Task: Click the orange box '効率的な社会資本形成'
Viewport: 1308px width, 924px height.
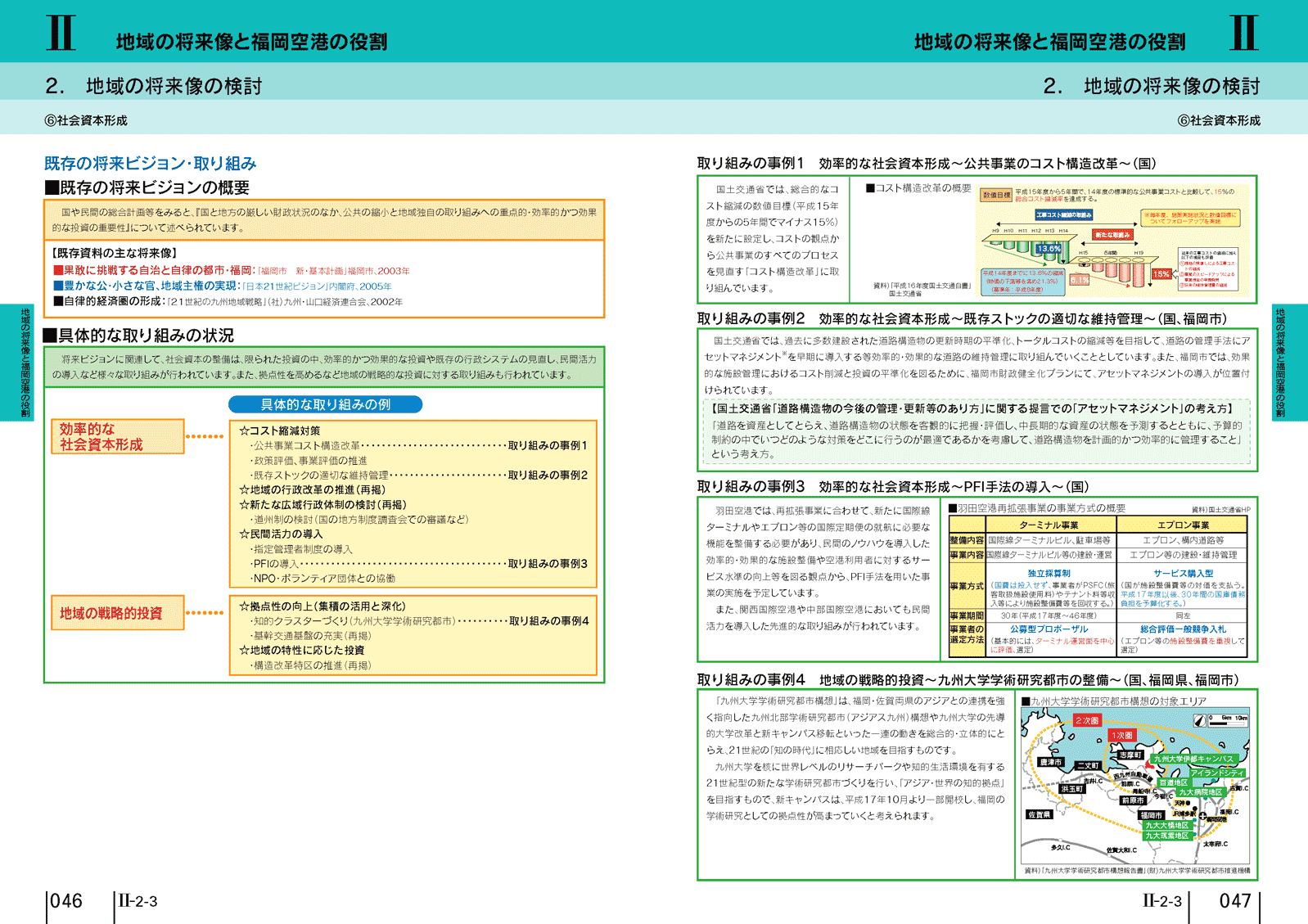Action: coord(117,436)
